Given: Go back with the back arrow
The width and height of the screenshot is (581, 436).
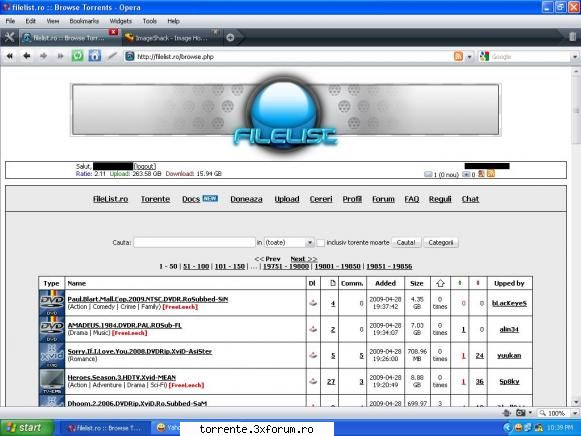Looking at the screenshot, I should pos(27,56).
